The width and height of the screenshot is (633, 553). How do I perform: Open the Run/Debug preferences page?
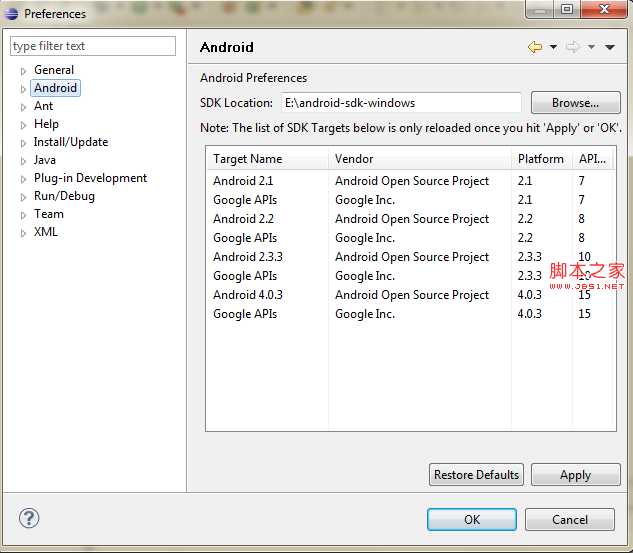click(x=64, y=196)
